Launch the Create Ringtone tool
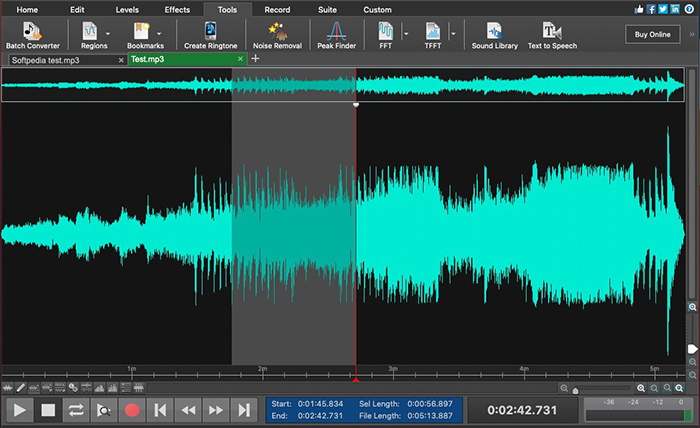Image resolution: width=700 pixels, height=428 pixels. [x=210, y=35]
